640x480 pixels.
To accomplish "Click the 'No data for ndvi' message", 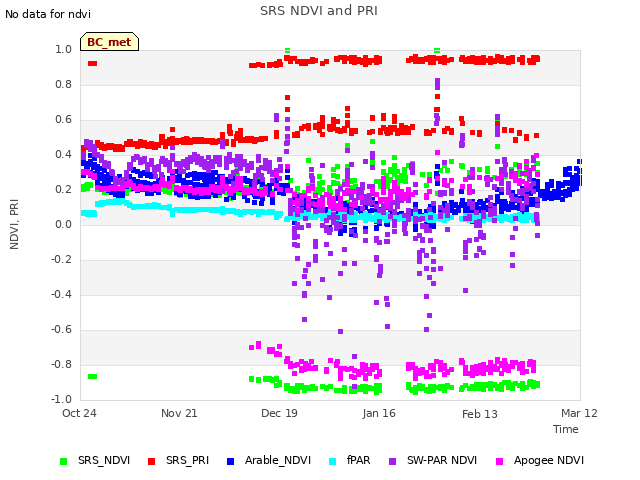I will tap(48, 14).
